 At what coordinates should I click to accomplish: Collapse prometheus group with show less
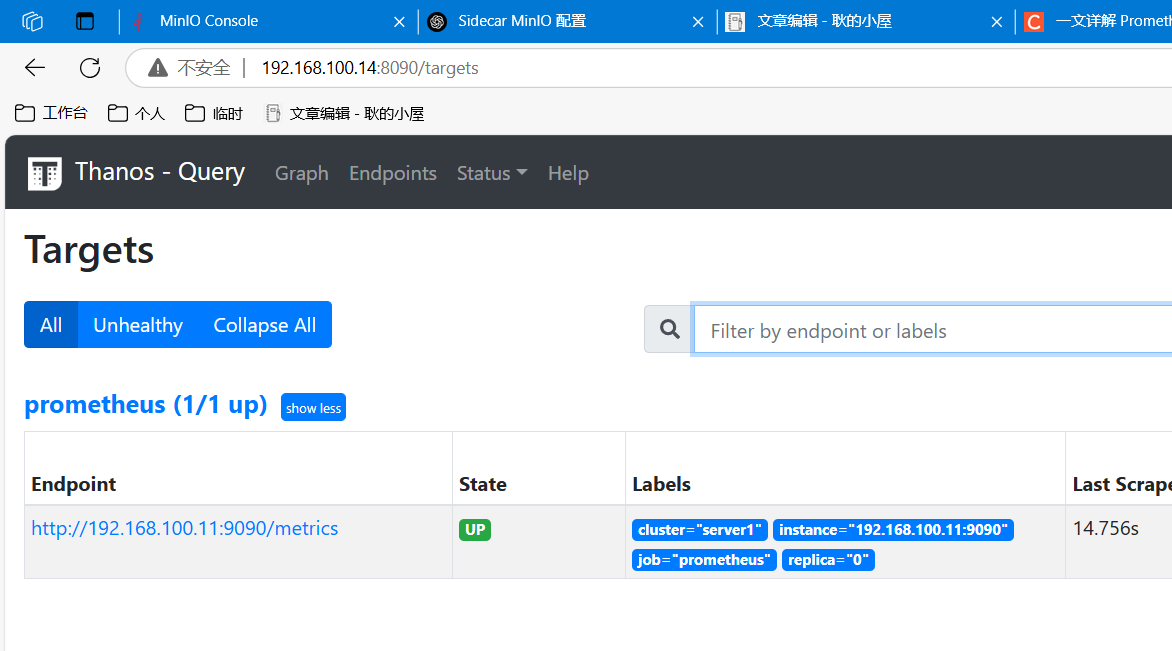(x=313, y=407)
